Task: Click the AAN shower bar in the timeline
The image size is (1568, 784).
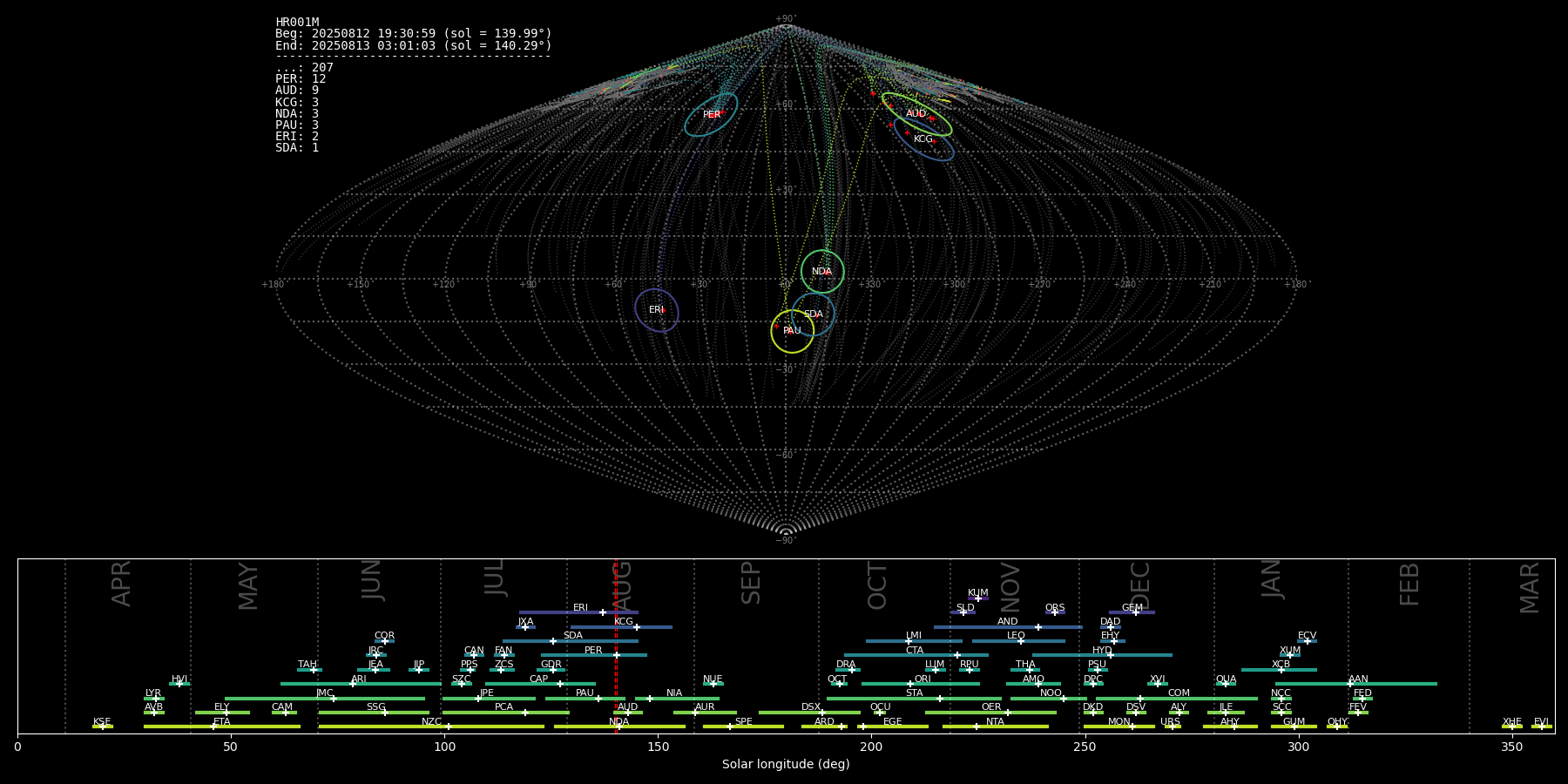Action: (x=1356, y=684)
